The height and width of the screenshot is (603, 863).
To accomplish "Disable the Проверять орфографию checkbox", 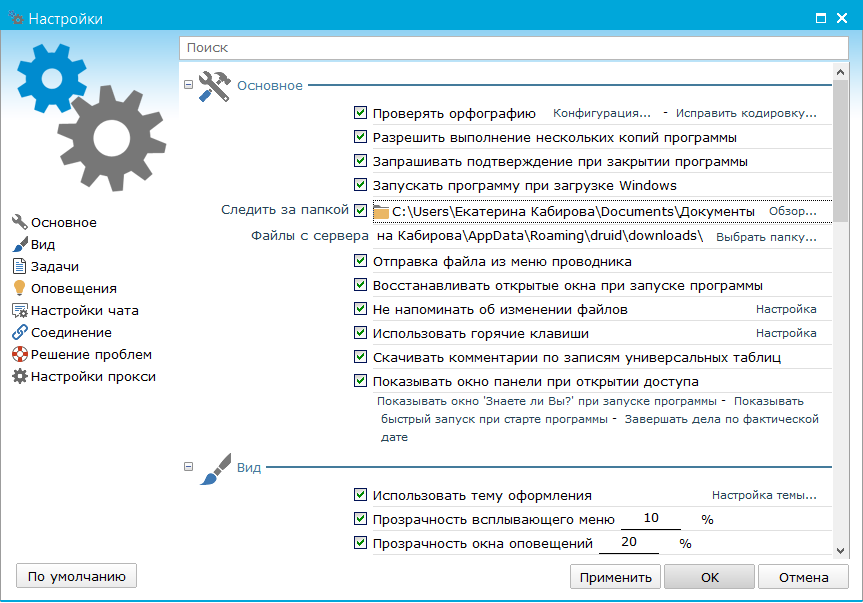I will 361,114.
